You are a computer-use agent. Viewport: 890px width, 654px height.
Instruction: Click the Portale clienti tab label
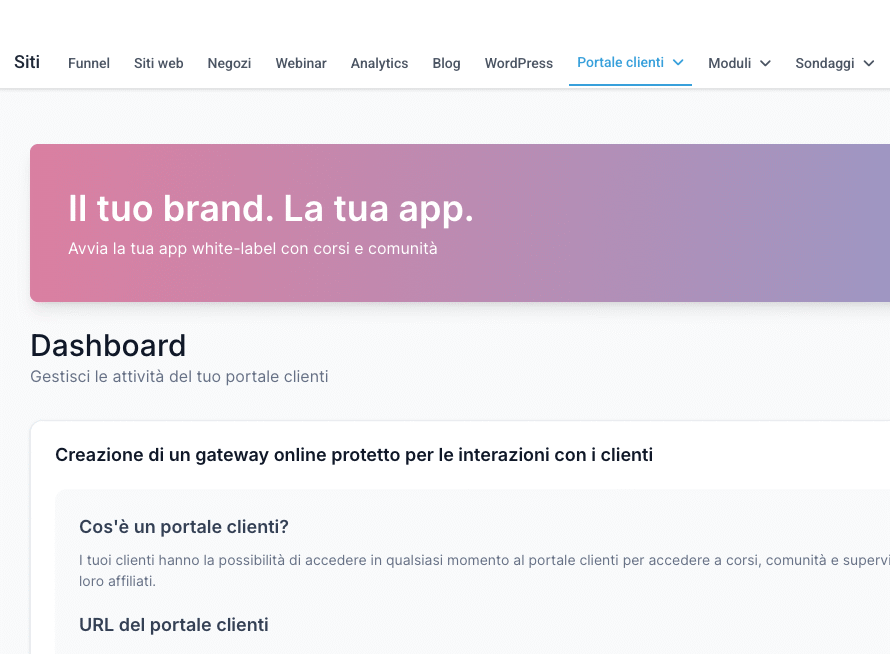[x=620, y=62]
